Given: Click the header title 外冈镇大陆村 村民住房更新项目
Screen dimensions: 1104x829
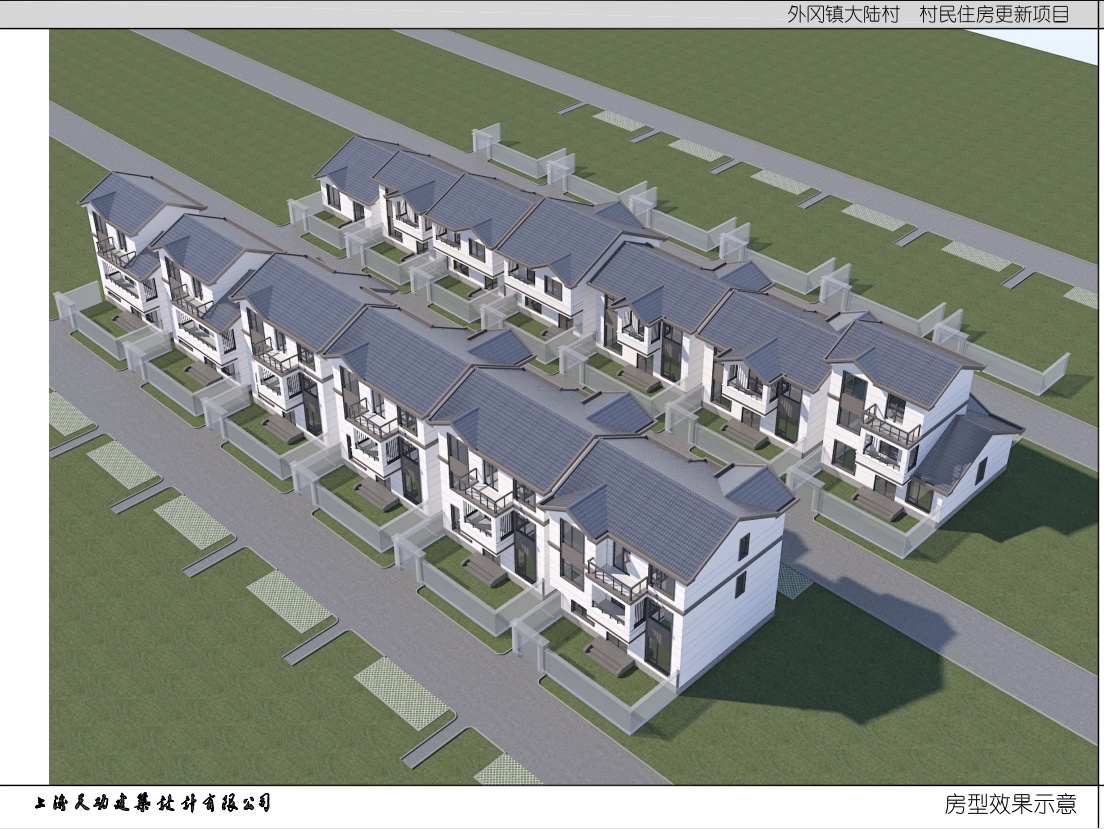Looking at the screenshot, I should pos(928,14).
